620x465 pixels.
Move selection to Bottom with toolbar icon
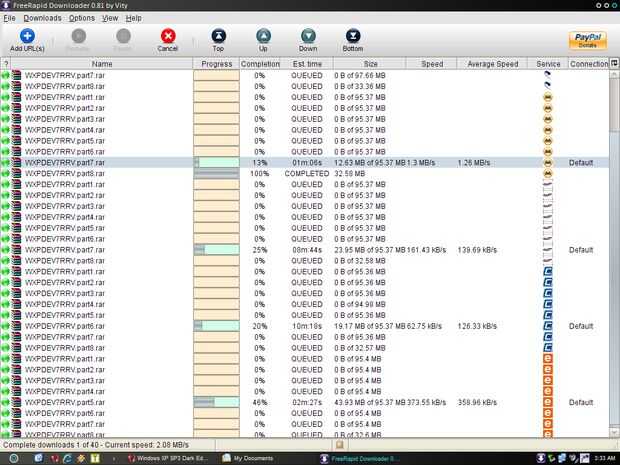pos(353,36)
